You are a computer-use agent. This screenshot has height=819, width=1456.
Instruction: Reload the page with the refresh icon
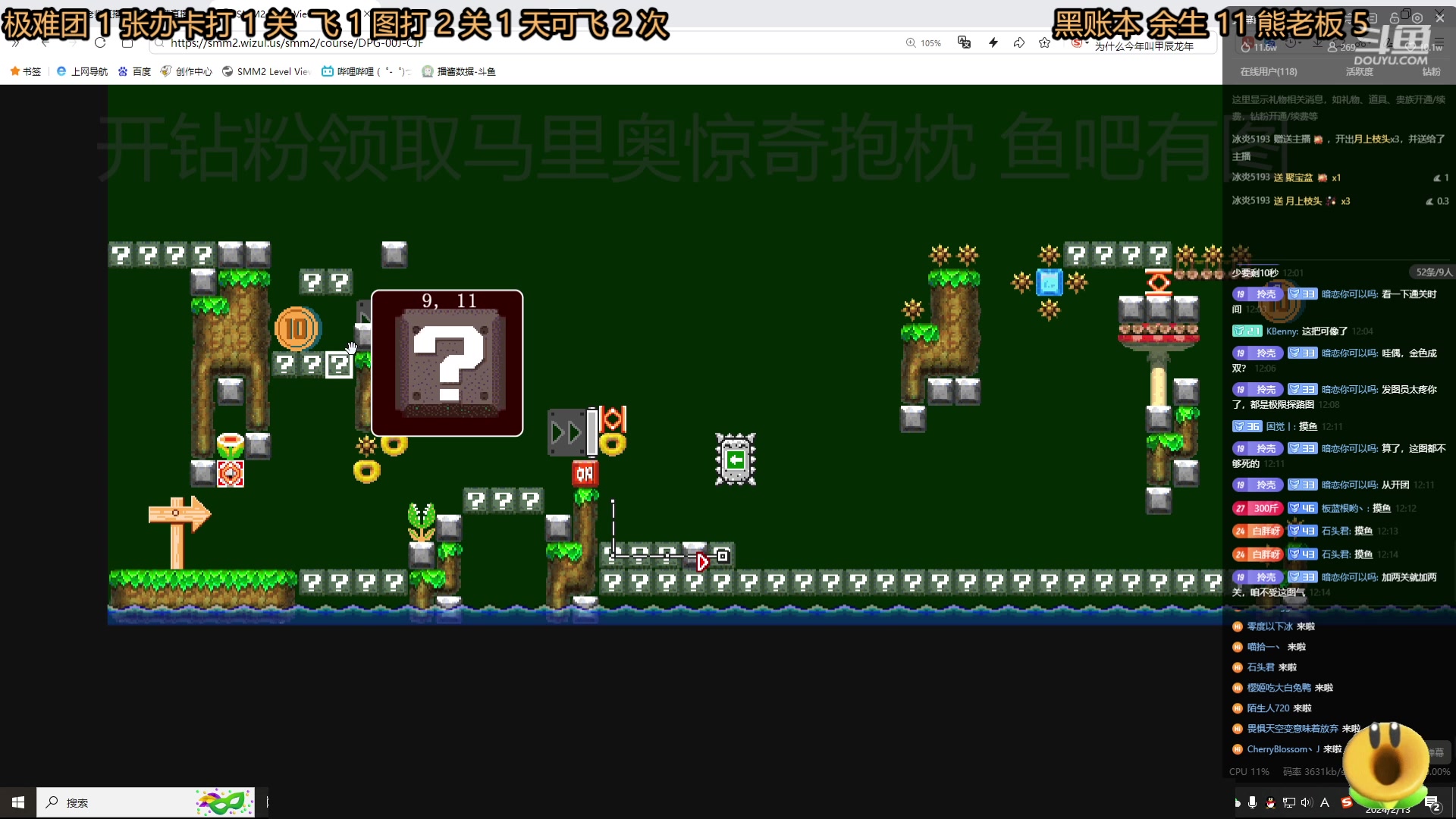pos(100,43)
